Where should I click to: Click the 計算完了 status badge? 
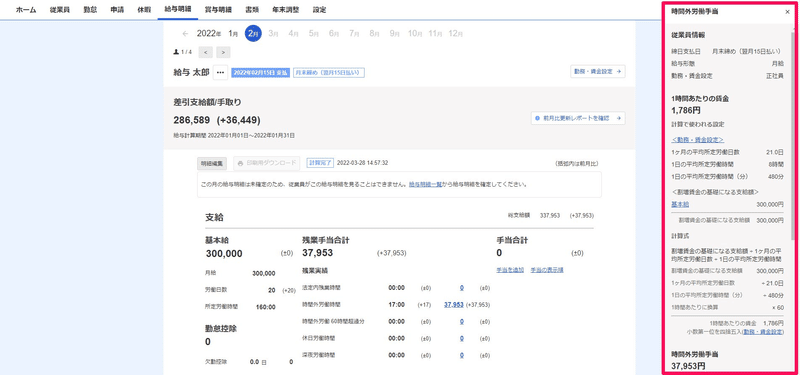click(320, 163)
